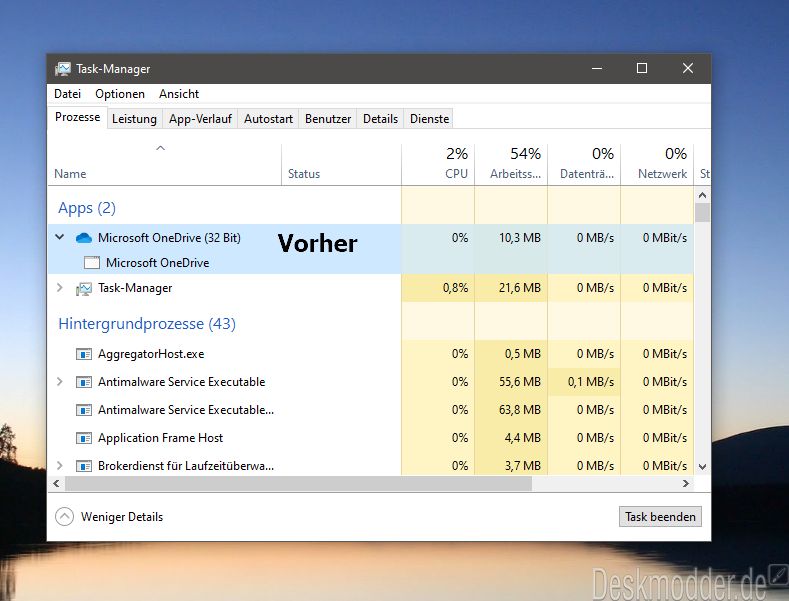Viewport: 789px width, 601px height.
Task: Click the vertical scrollbar up arrow
Action: point(702,195)
